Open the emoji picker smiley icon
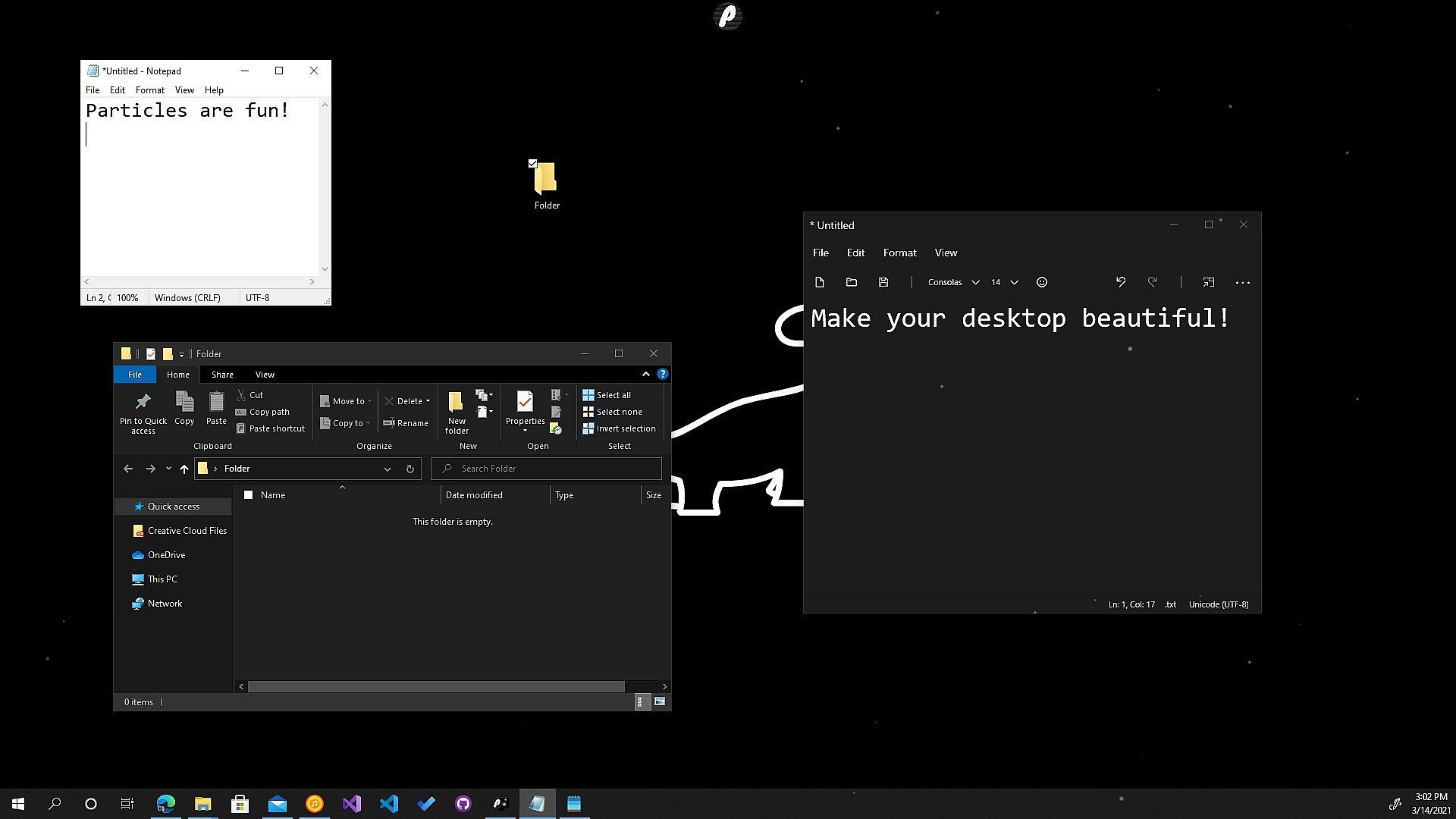Image resolution: width=1456 pixels, height=819 pixels. point(1042,282)
